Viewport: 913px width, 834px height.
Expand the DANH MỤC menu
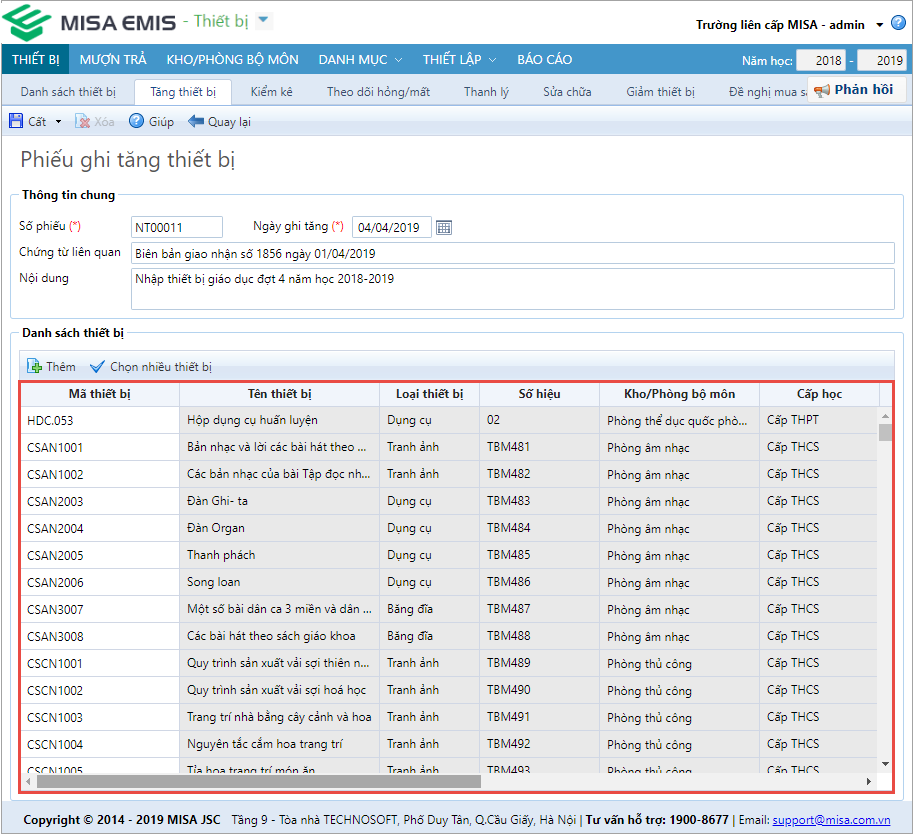tap(360, 60)
